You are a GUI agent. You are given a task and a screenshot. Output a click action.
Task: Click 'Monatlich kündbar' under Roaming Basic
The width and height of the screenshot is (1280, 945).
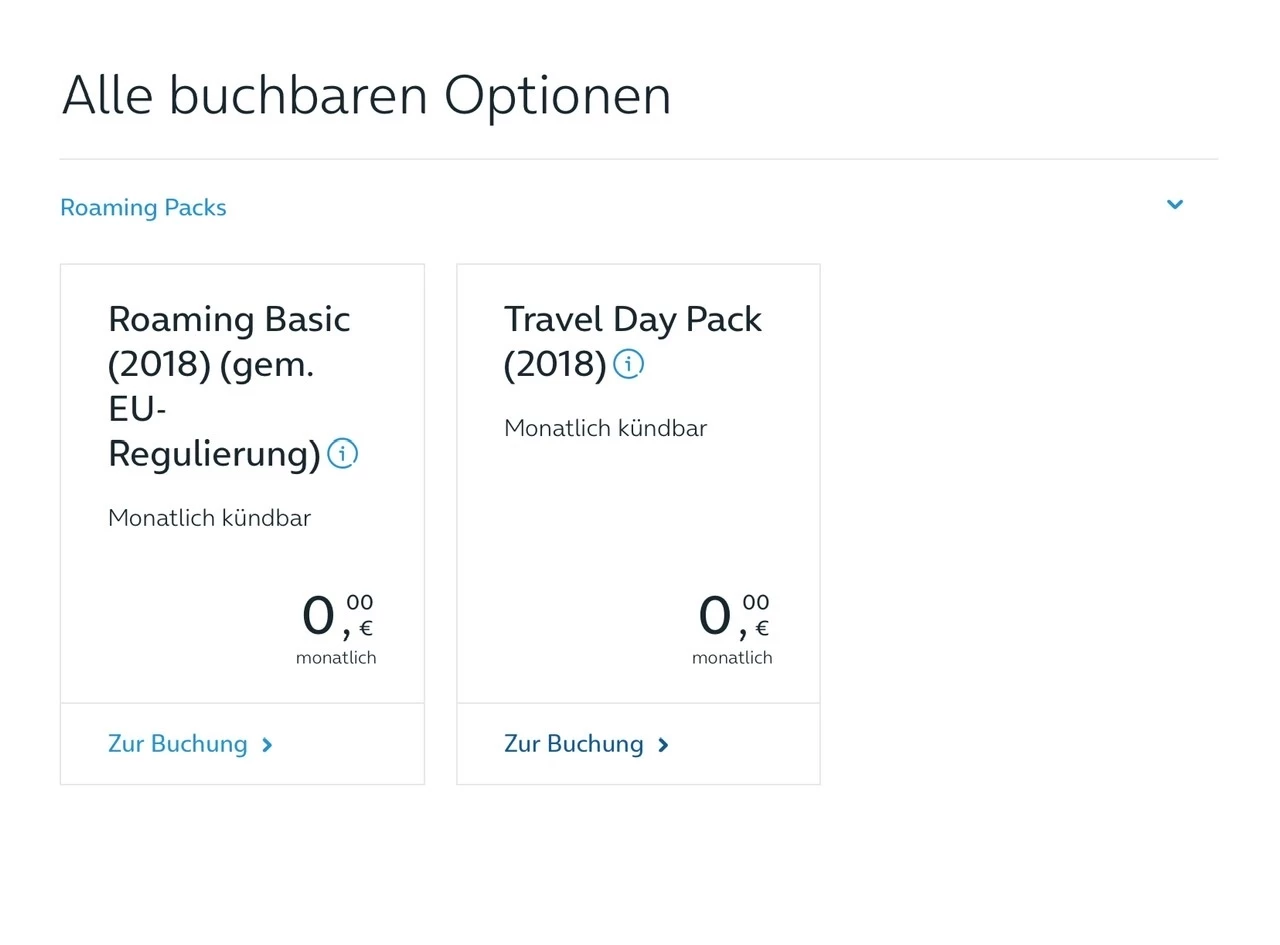(x=209, y=518)
